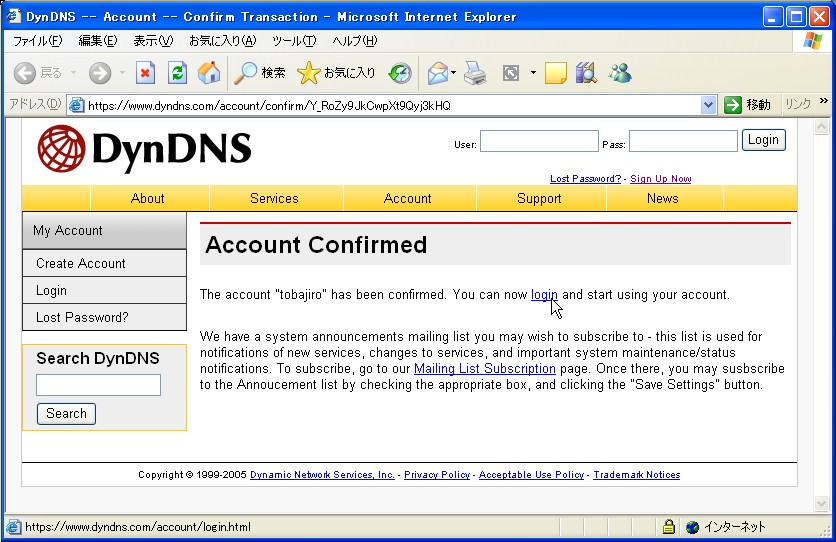Open the ファイル(F) menu
836x542 pixels.
tap(37, 41)
